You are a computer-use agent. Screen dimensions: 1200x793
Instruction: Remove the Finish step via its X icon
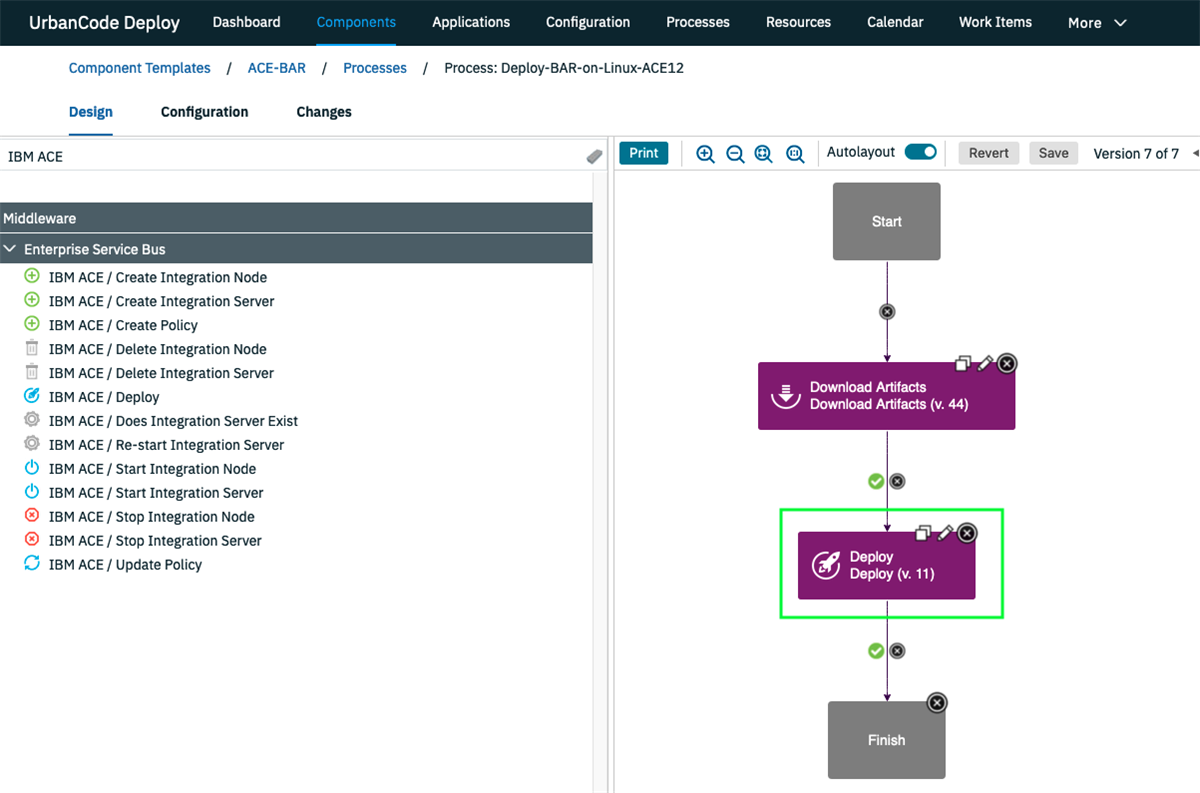pyautogui.click(x=936, y=702)
